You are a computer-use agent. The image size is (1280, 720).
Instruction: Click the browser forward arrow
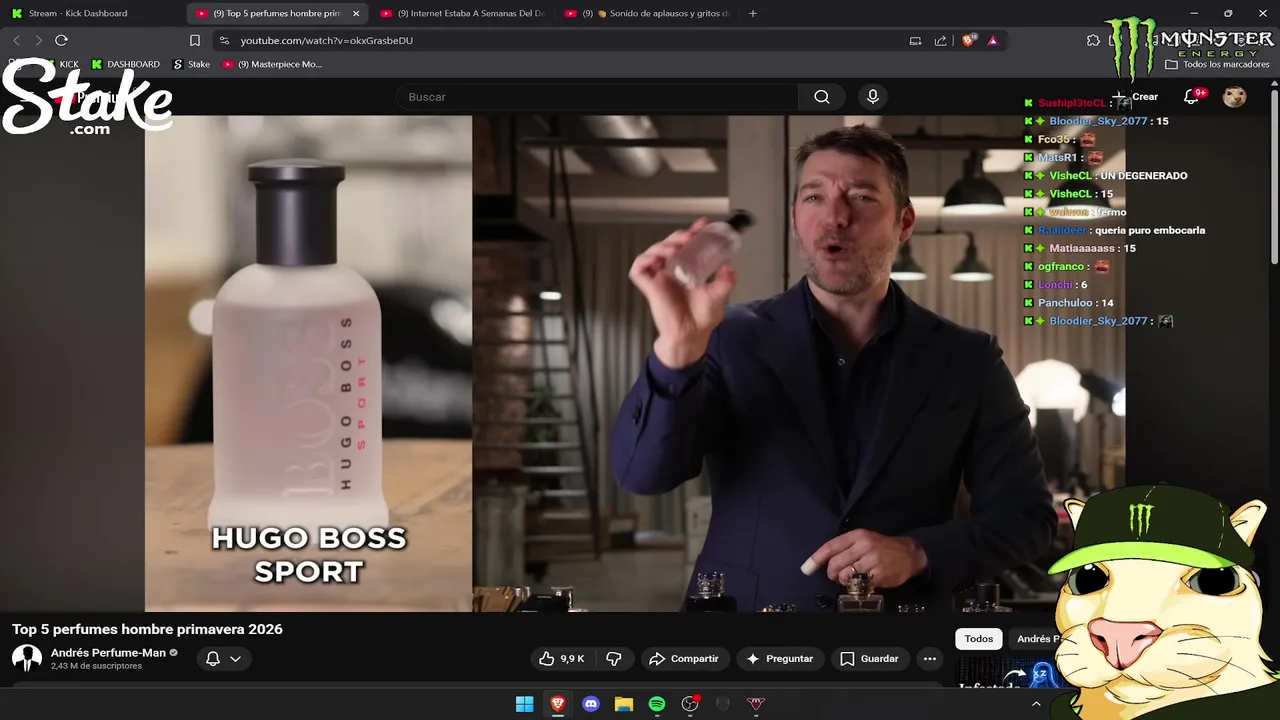[x=38, y=40]
